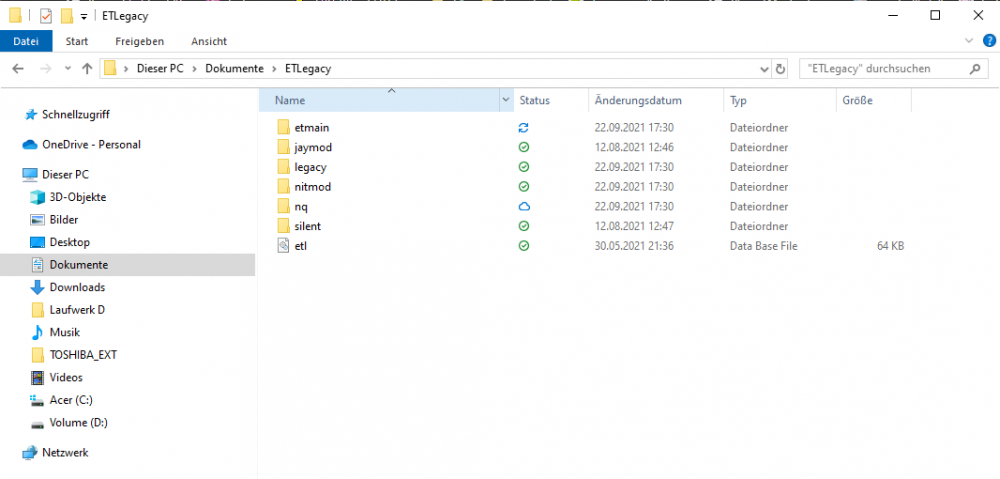Screen dimensions: 1000x479
Task: Expand the address bar history dropdown
Action: coord(765,69)
